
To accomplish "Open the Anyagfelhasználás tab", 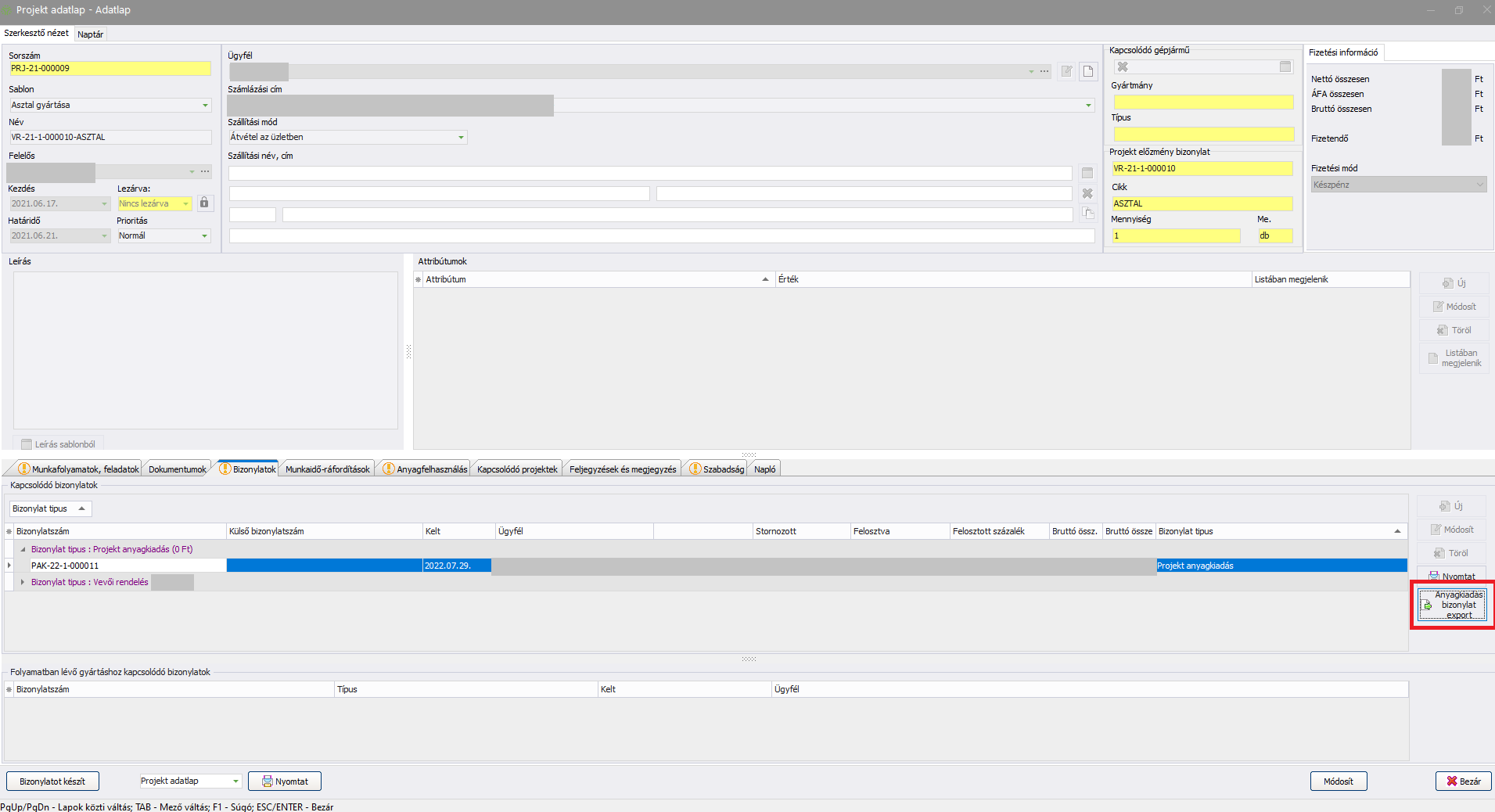I will [x=426, y=469].
